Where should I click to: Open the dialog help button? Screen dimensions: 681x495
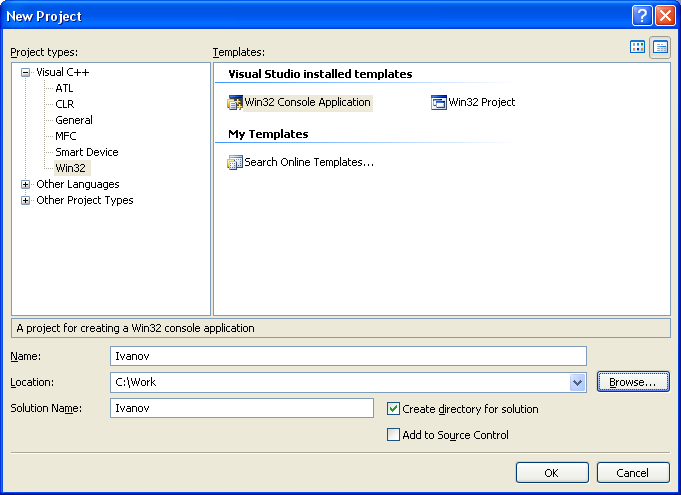(x=642, y=16)
